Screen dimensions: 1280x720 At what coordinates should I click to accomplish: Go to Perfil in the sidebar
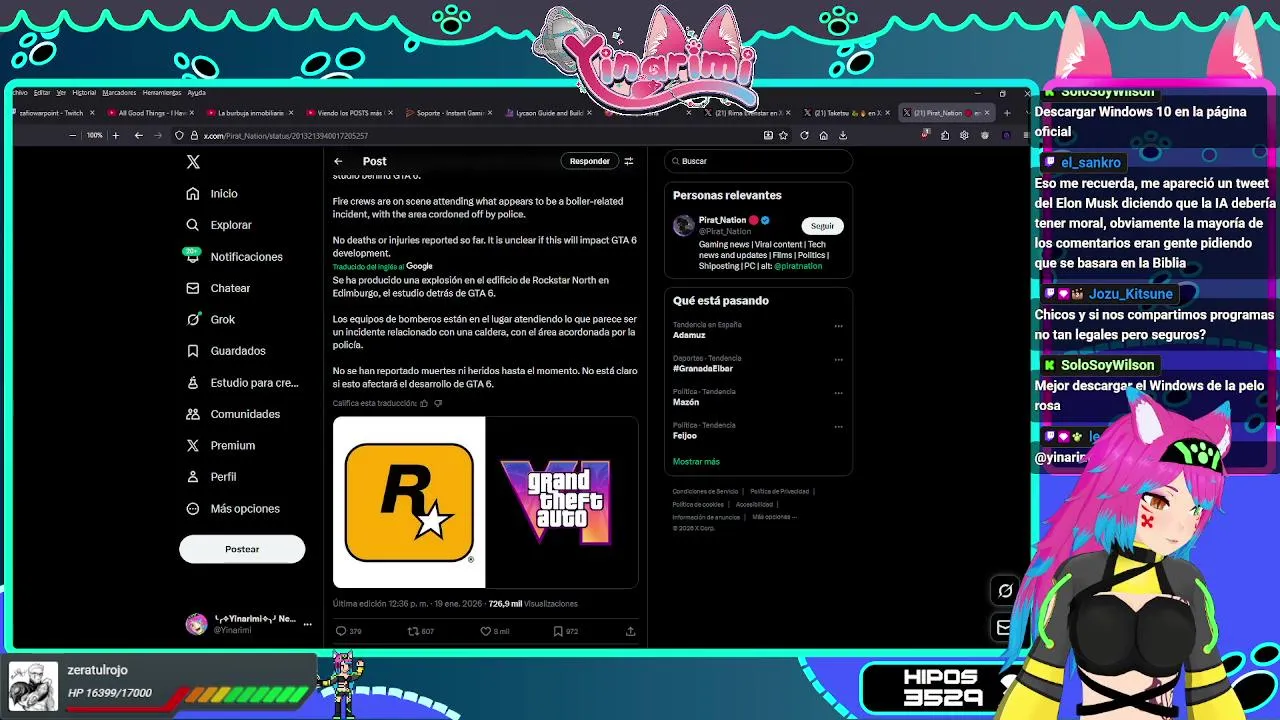(211, 477)
